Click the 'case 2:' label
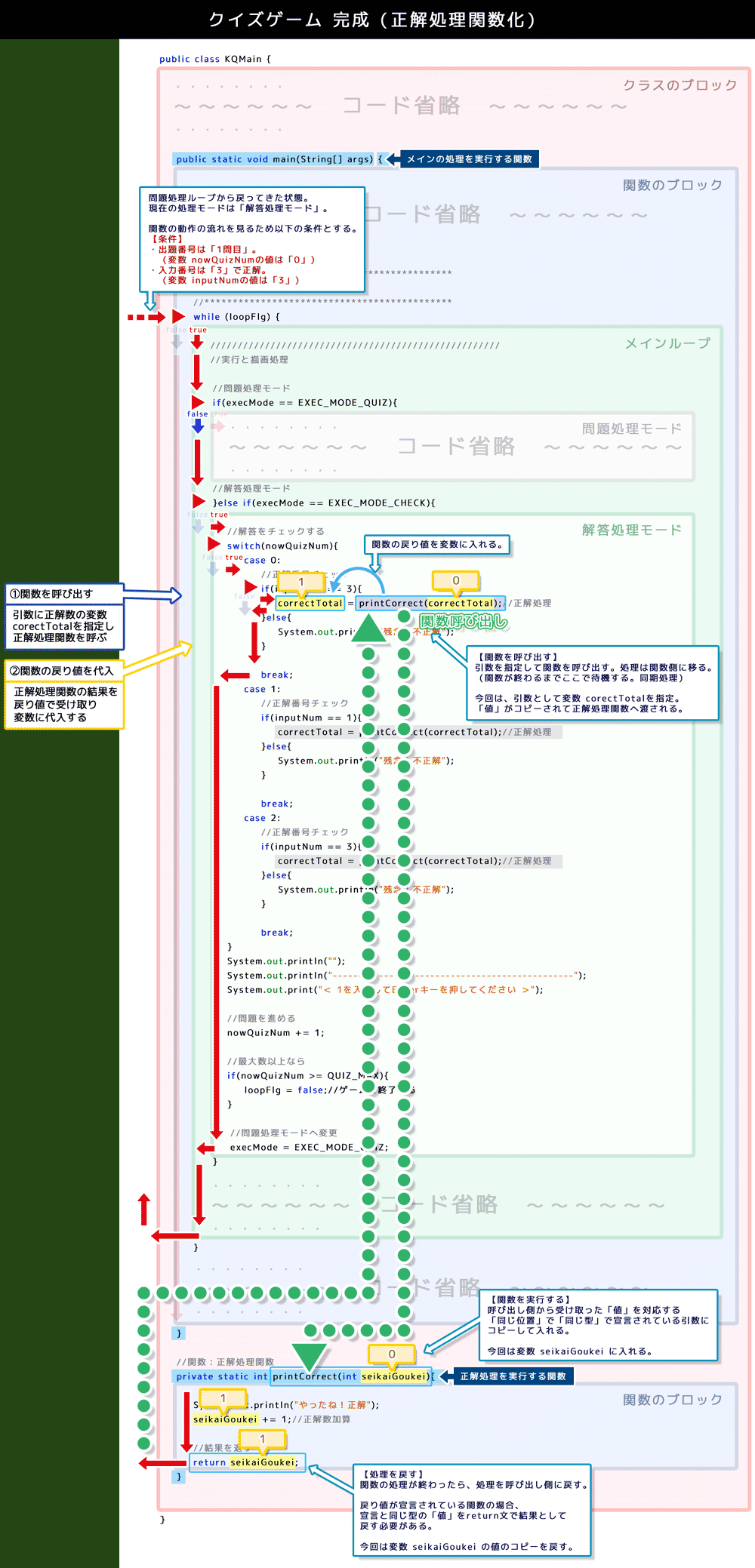 coord(261,819)
